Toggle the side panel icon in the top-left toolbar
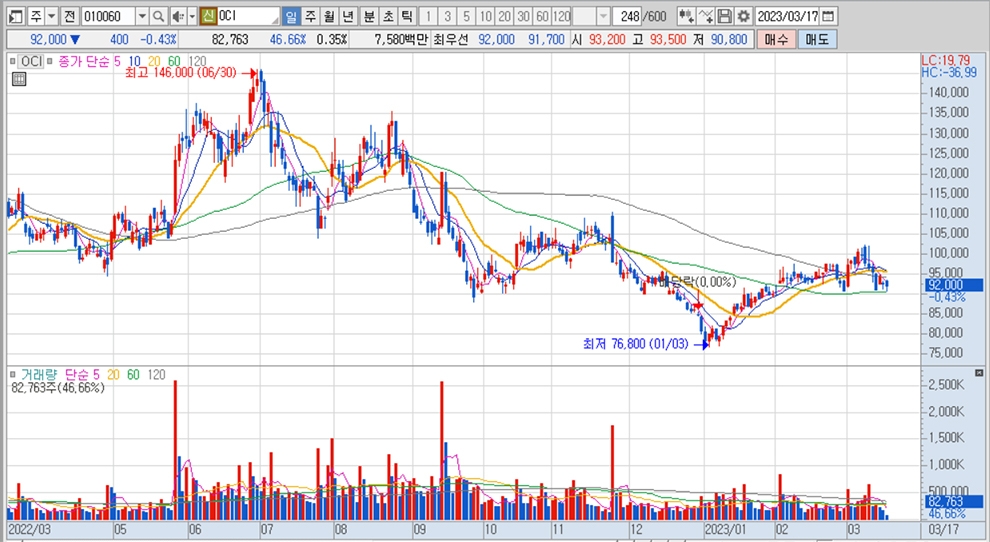The height and width of the screenshot is (542, 990). pos(16,16)
